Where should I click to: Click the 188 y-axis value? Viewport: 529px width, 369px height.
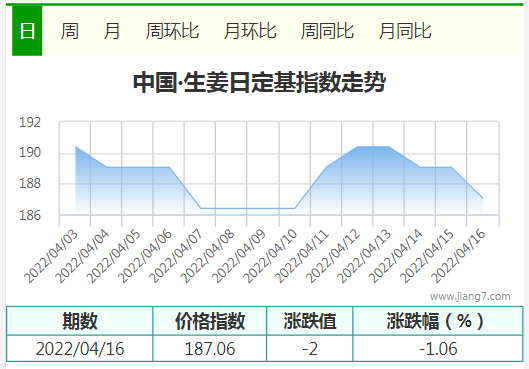click(30, 183)
